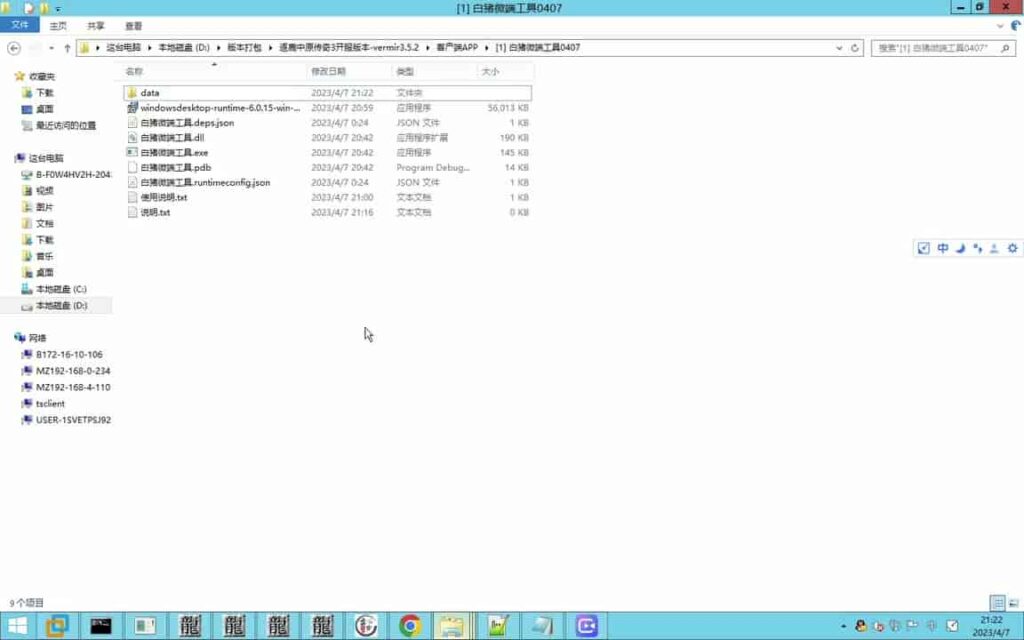Switch to large icons view in status bar
The height and width of the screenshot is (640, 1024).
pos(1013,603)
